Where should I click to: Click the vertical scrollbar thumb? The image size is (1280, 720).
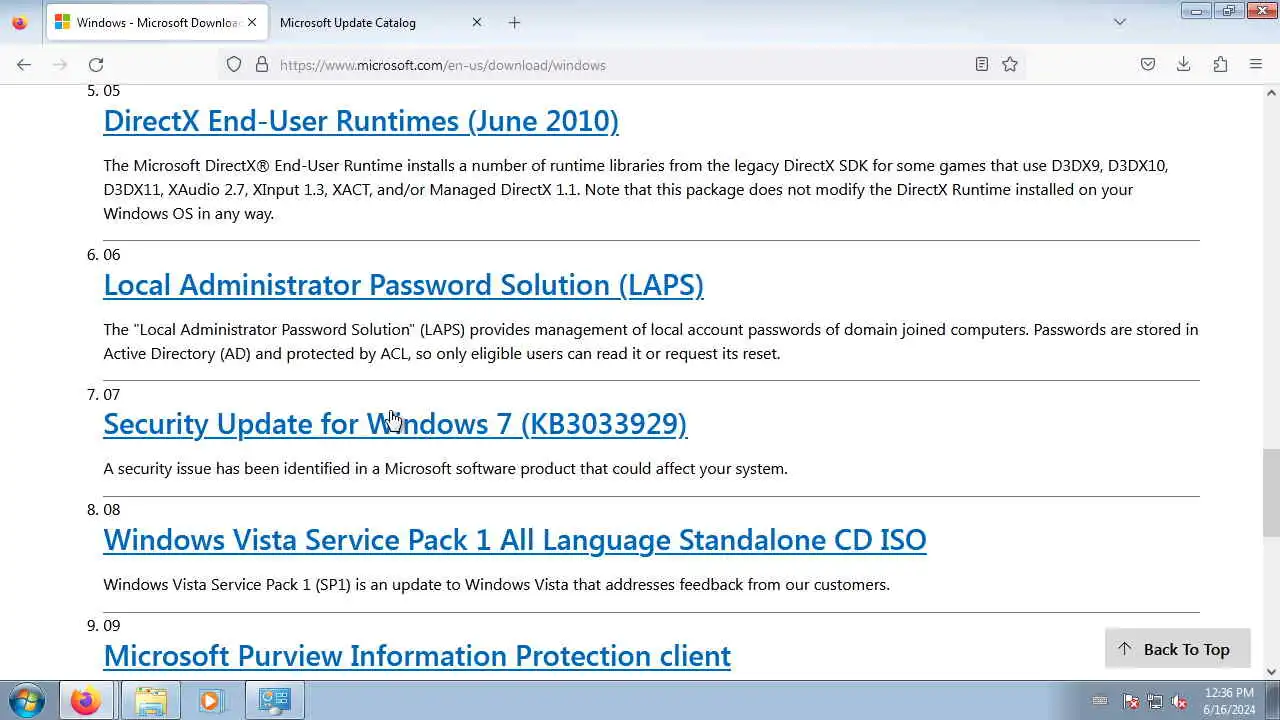pyautogui.click(x=1271, y=493)
